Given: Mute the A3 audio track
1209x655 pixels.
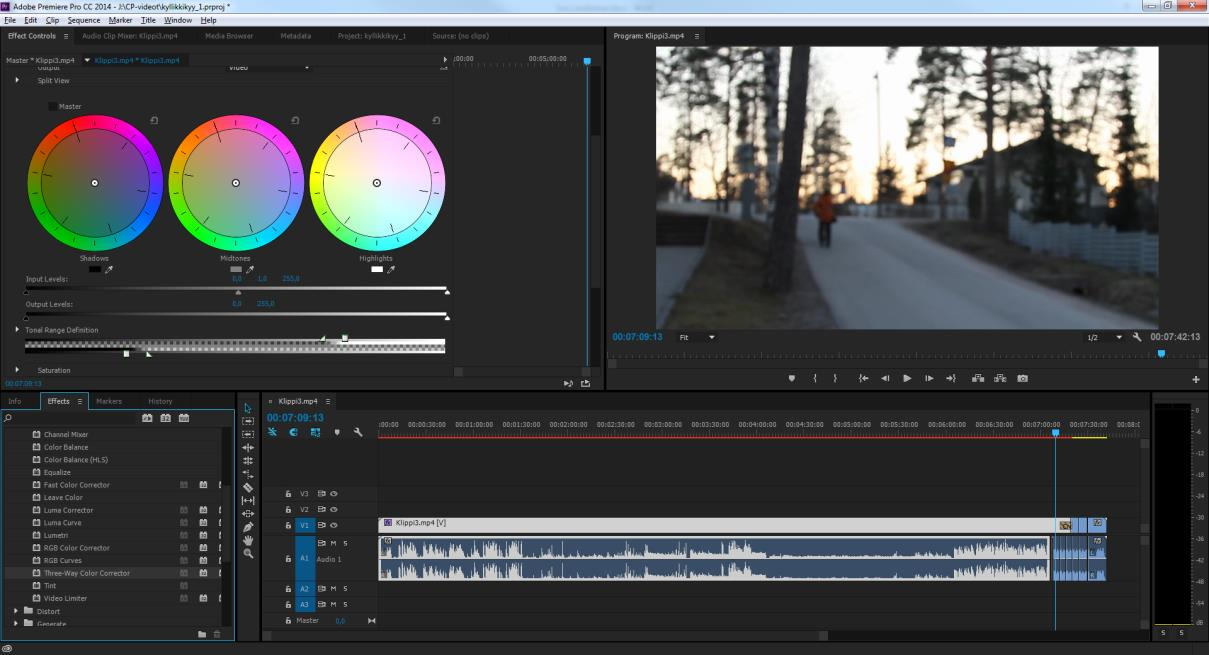Looking at the screenshot, I should coord(334,604).
